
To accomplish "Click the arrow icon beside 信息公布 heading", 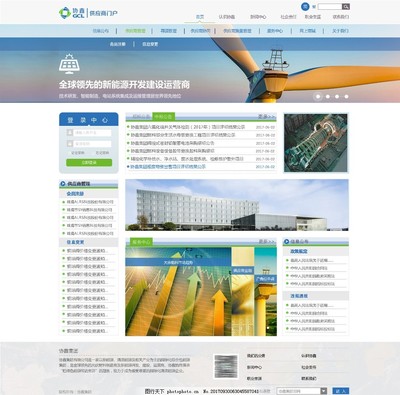I will 286,241.
